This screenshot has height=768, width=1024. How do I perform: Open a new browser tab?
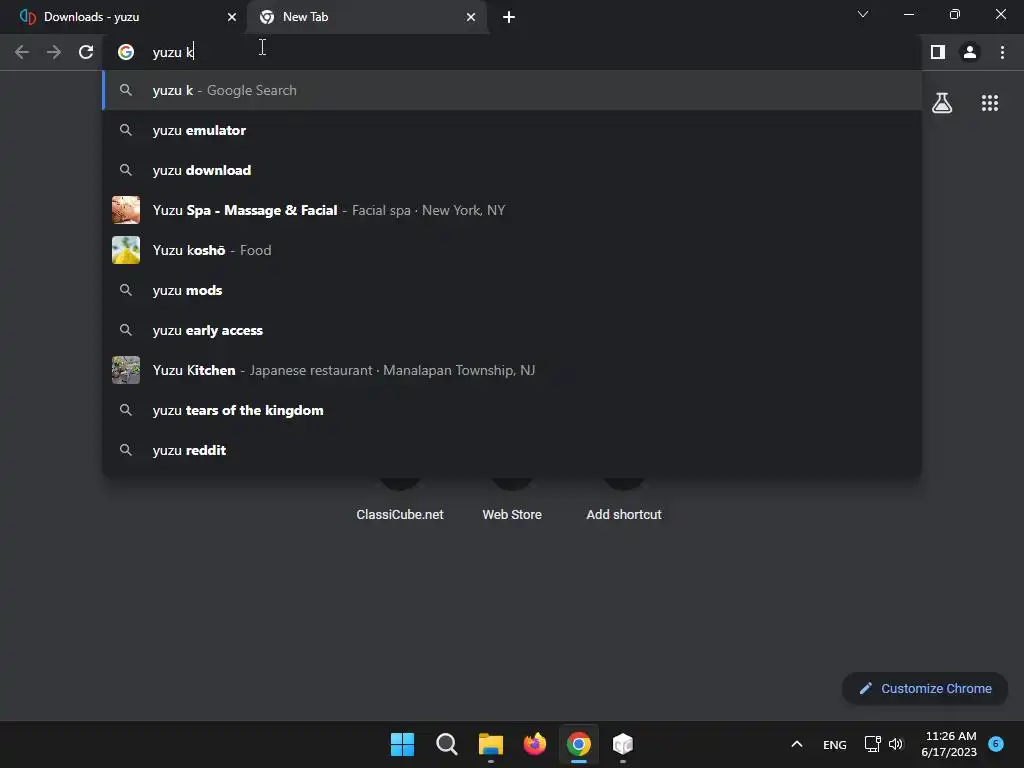point(509,17)
